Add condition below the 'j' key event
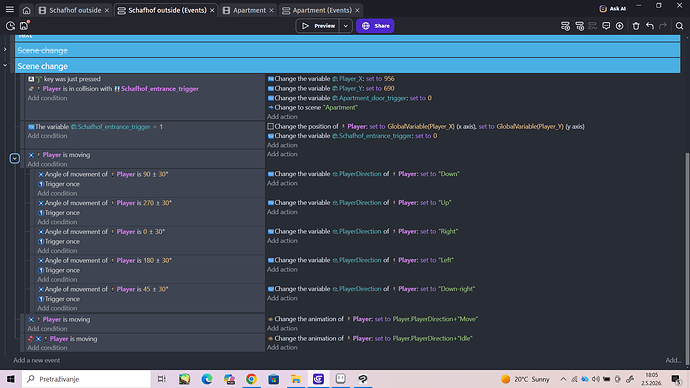The image size is (690, 388). tap(48, 98)
